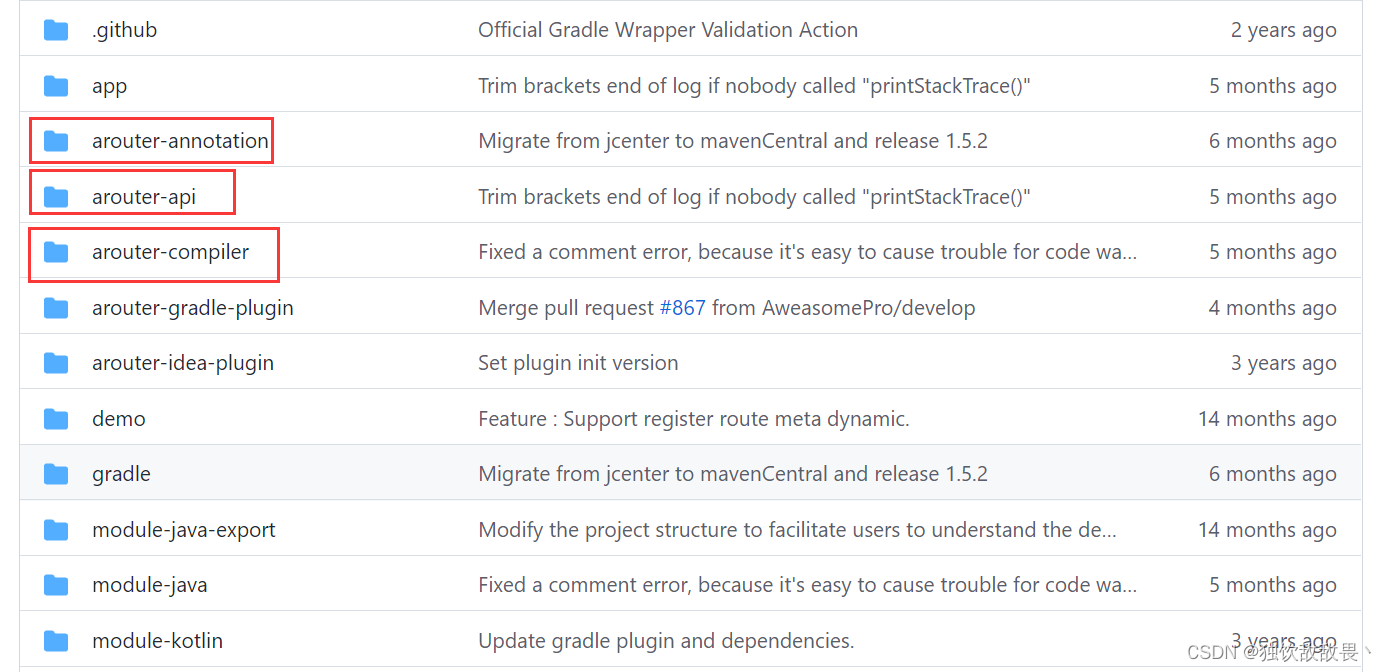Click the folder icon next to module-kotlin
Screen dimensions: 1386x672
point(56,641)
